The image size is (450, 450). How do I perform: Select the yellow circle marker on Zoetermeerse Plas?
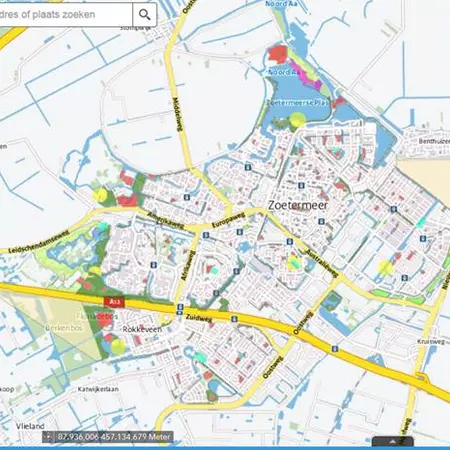297,119
